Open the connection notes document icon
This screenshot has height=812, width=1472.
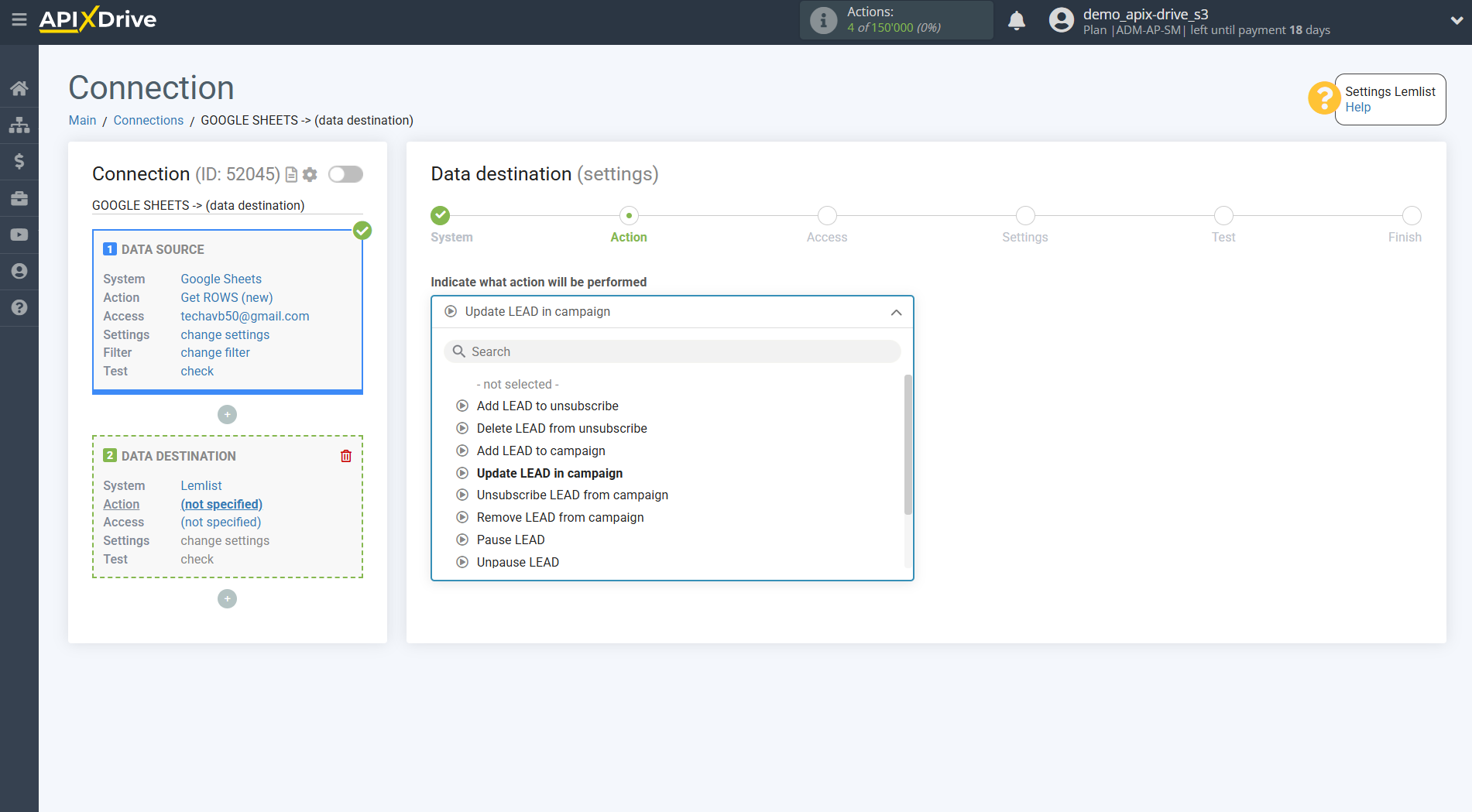(x=292, y=175)
